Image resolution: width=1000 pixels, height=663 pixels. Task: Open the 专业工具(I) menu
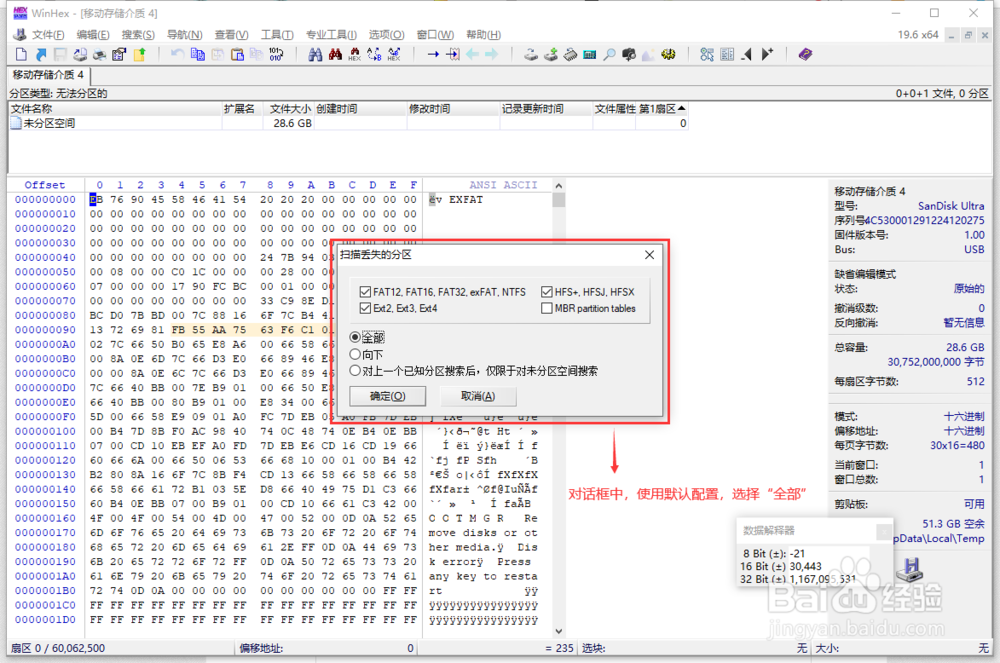pos(331,34)
